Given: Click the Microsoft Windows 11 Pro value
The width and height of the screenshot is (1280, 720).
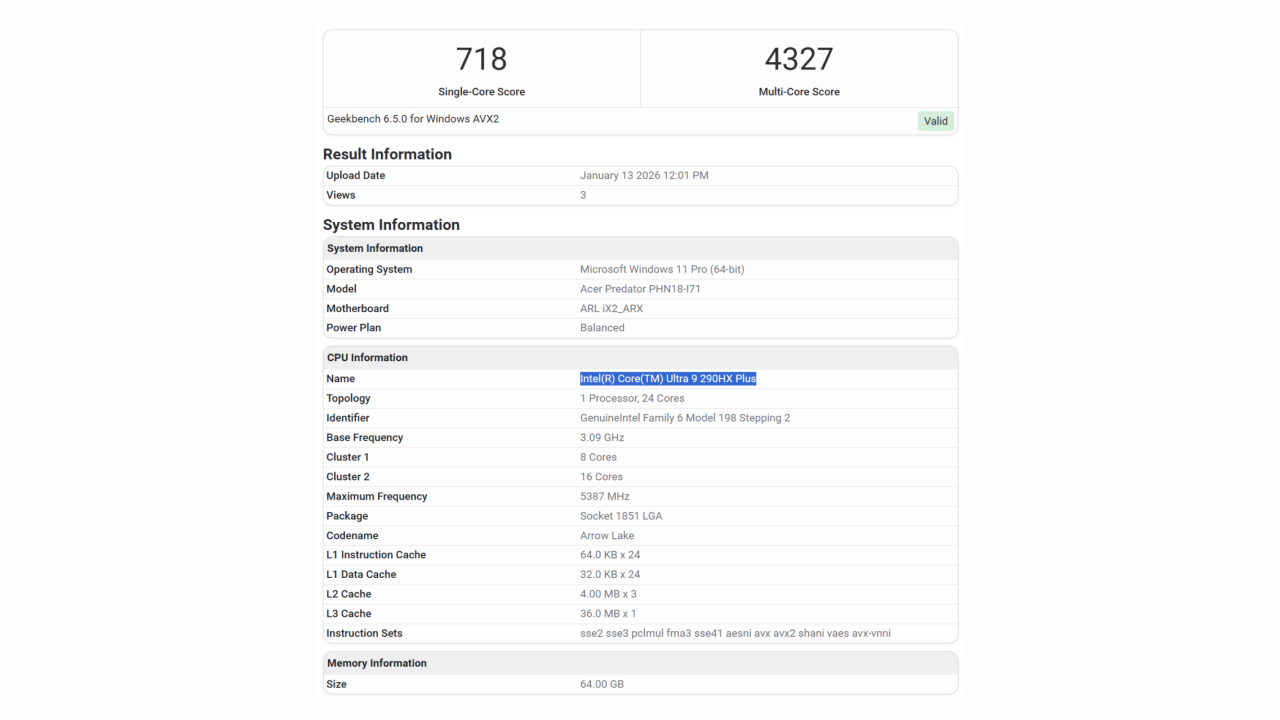Looking at the screenshot, I should coord(661,270).
